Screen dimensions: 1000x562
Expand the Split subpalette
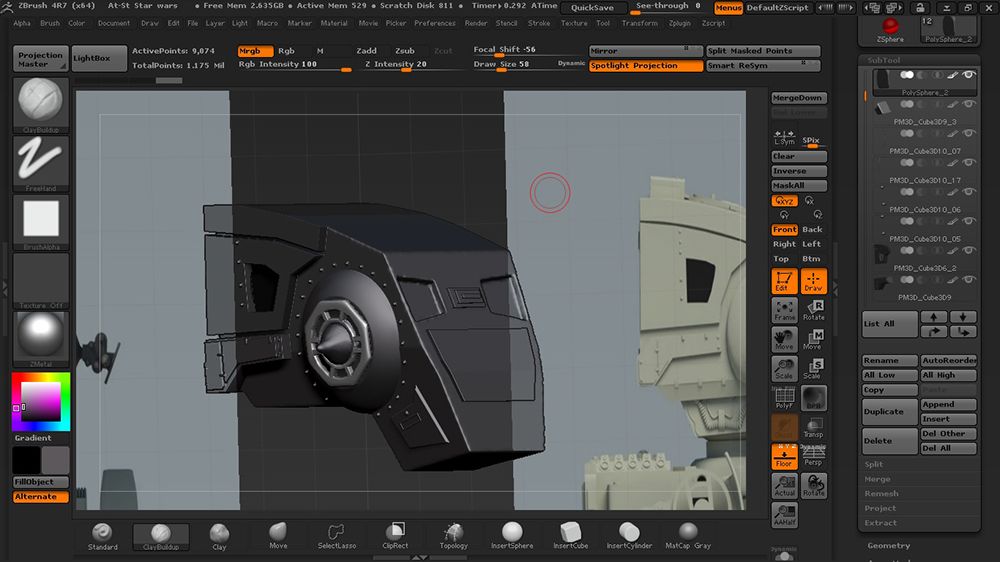coord(874,464)
